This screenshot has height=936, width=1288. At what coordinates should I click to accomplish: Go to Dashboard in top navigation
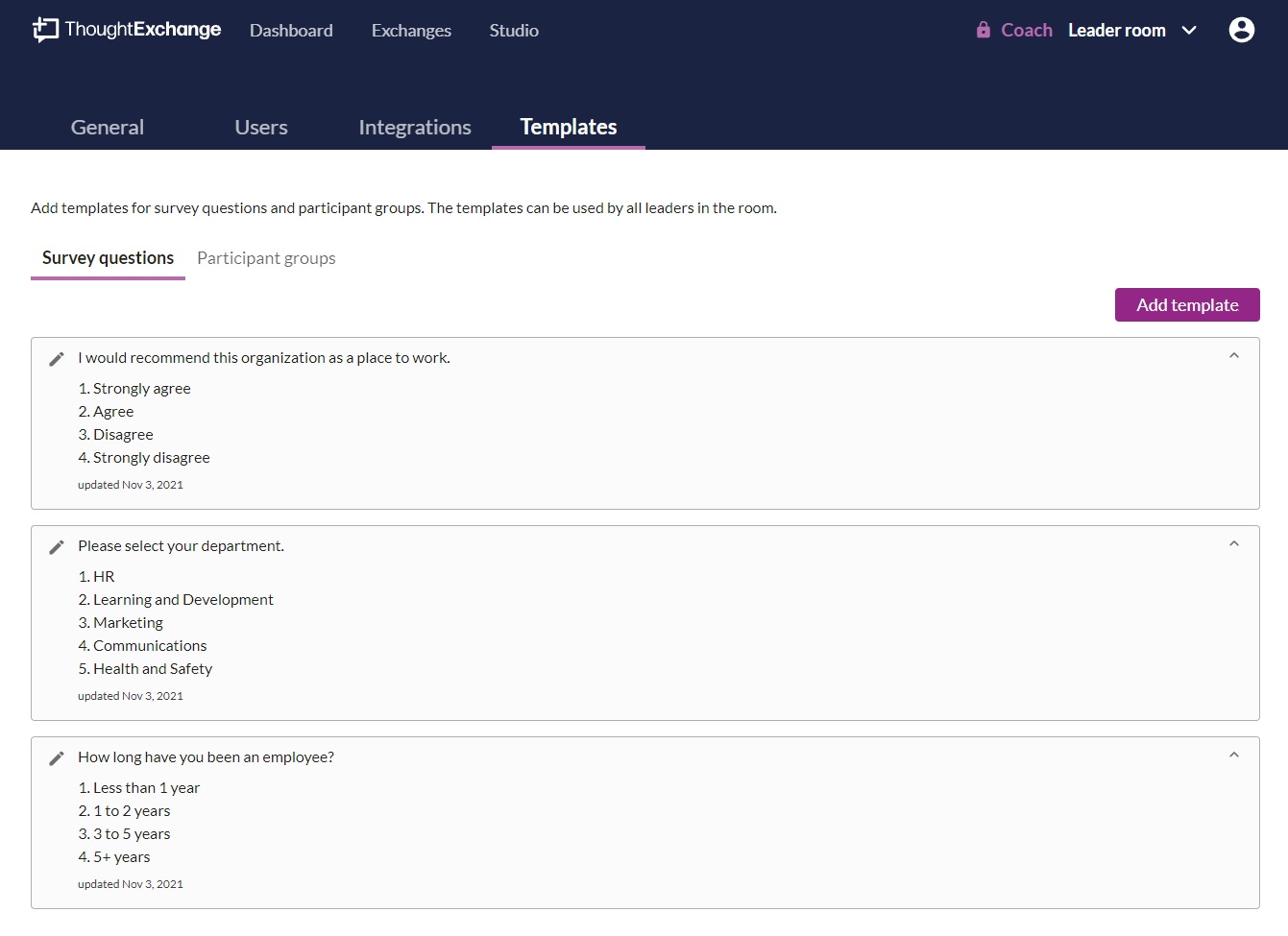(x=291, y=31)
